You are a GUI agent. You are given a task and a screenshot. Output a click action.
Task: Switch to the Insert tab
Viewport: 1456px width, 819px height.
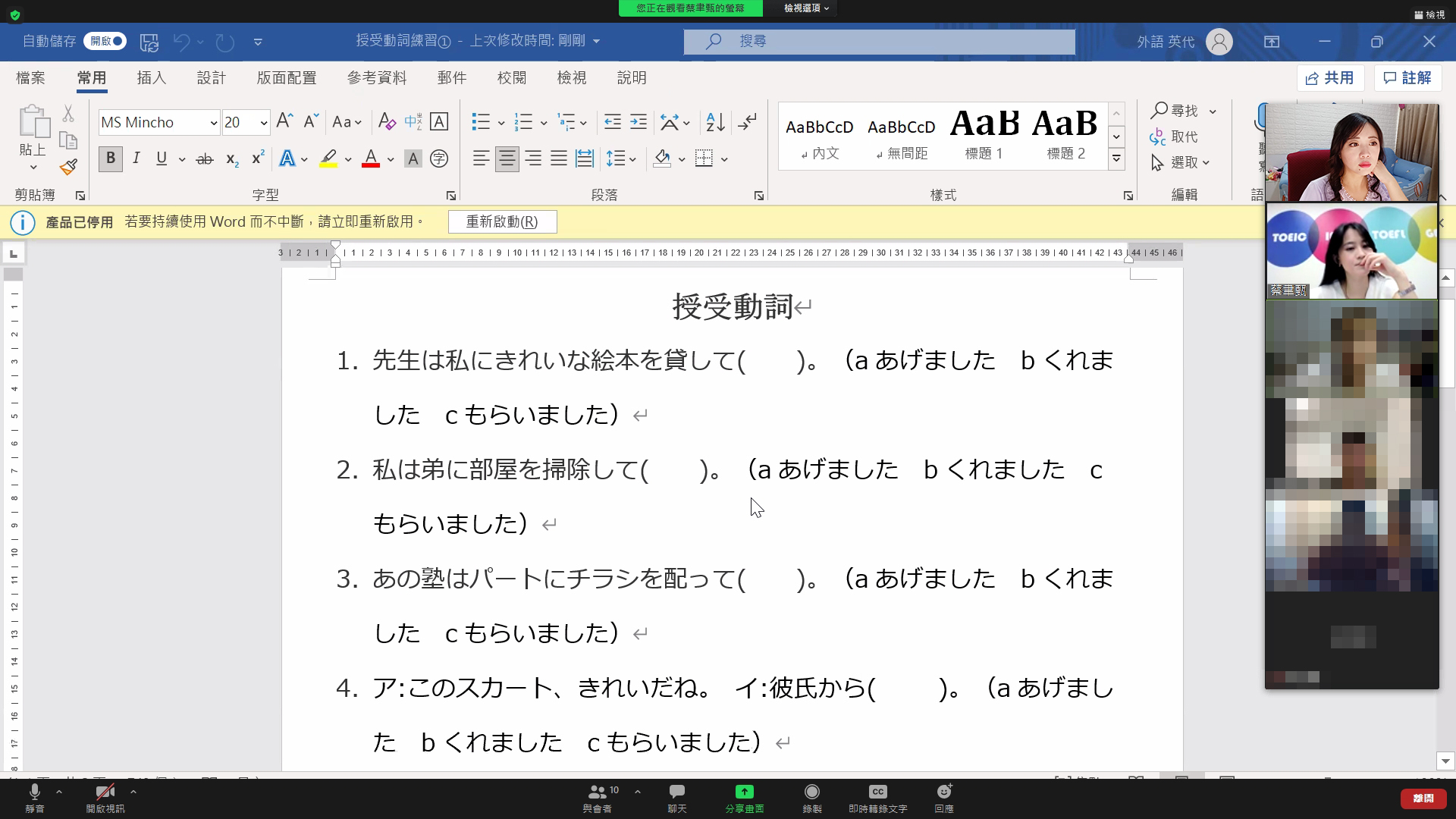pos(151,78)
